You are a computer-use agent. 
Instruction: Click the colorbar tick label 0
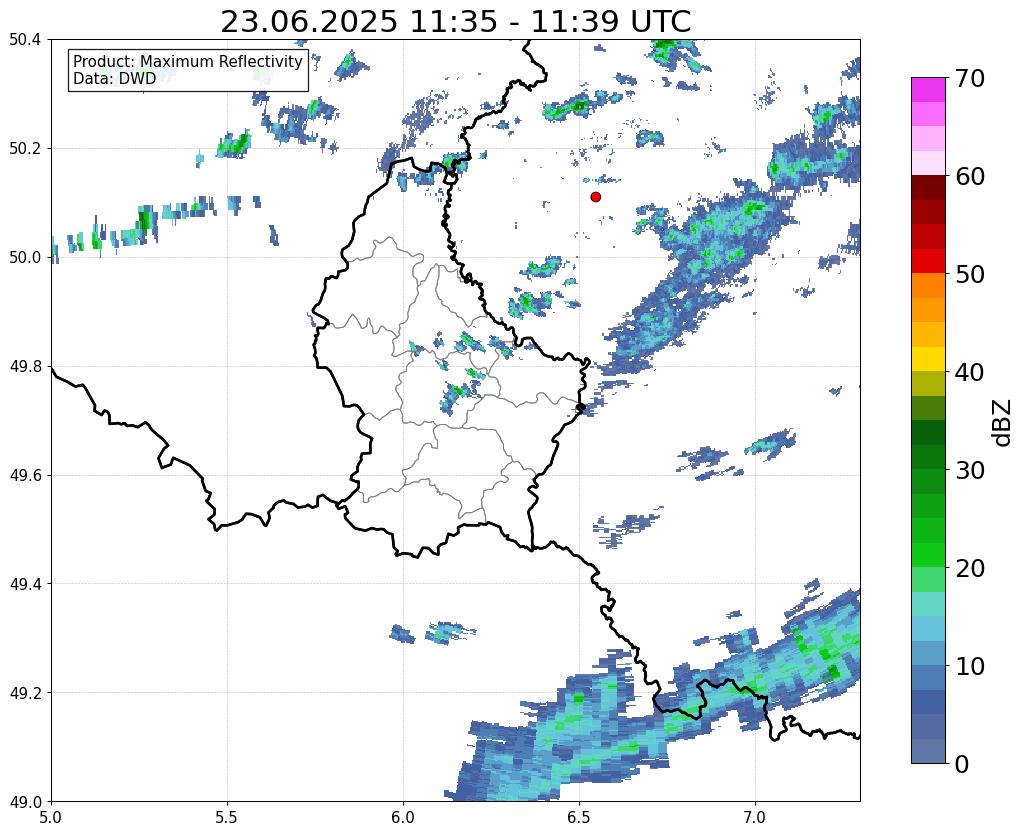point(962,764)
